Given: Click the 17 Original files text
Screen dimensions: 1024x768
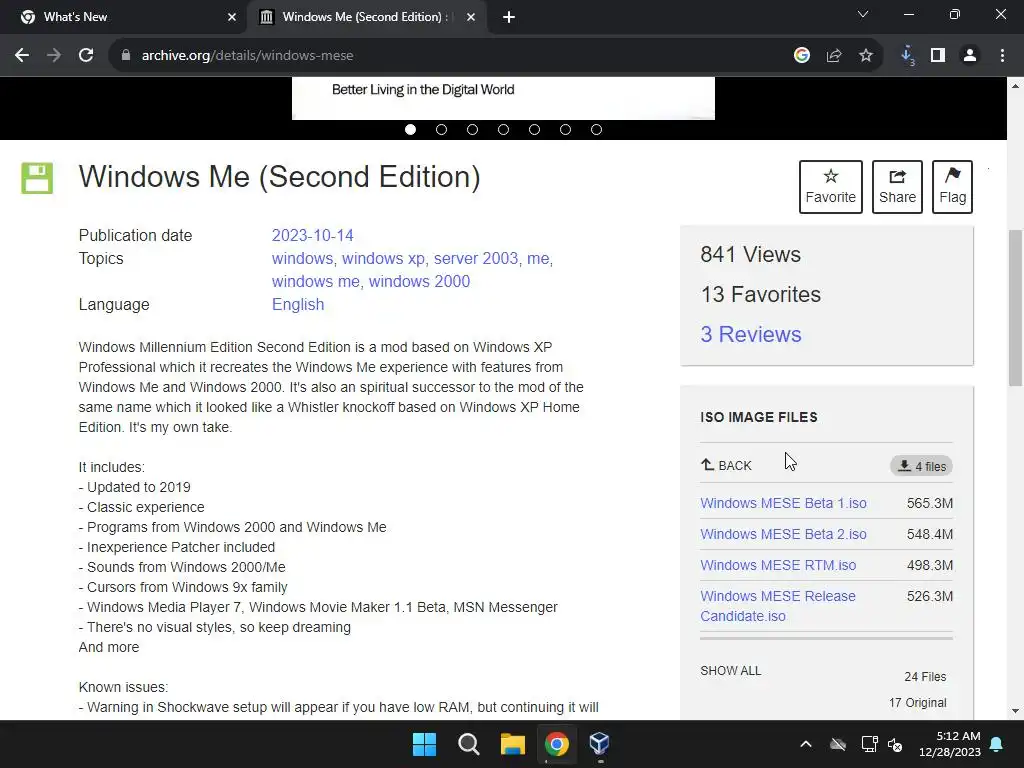Looking at the screenshot, I should point(917,703).
